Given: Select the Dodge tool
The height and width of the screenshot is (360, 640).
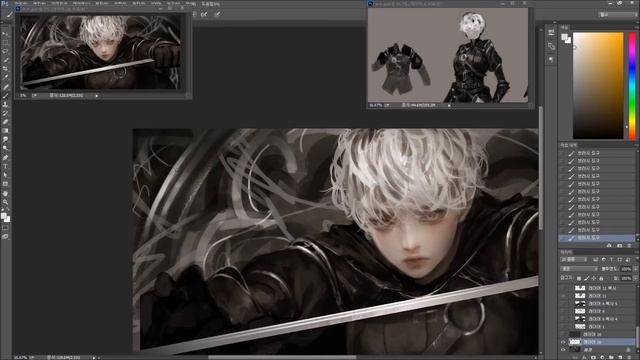Looking at the screenshot, I should pos(5,148).
